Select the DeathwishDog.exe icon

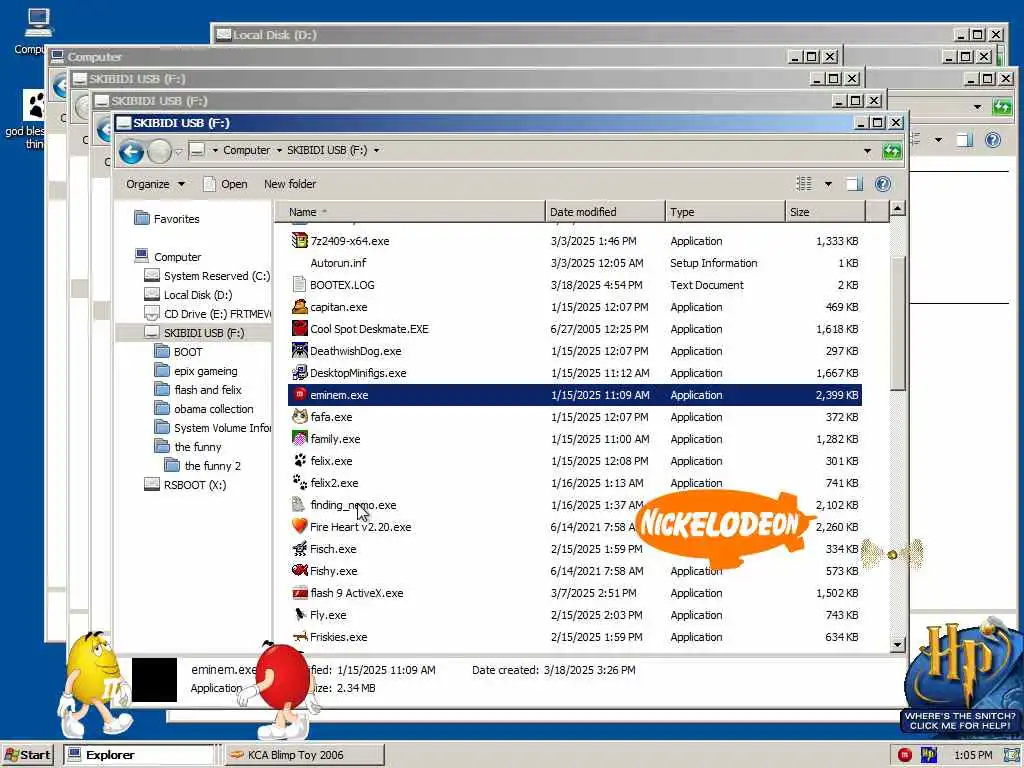299,351
